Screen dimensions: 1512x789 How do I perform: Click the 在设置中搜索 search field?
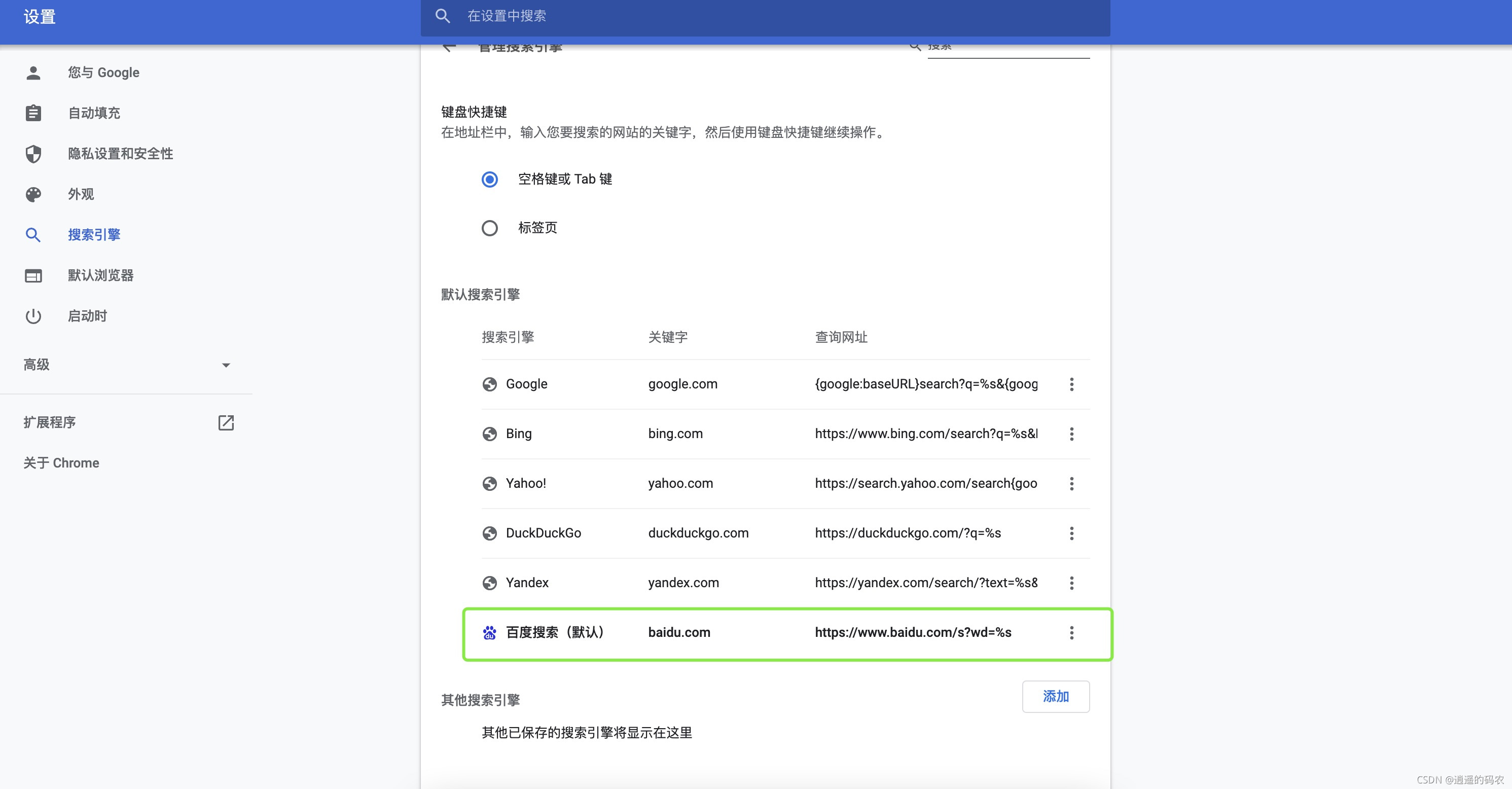click(x=763, y=16)
